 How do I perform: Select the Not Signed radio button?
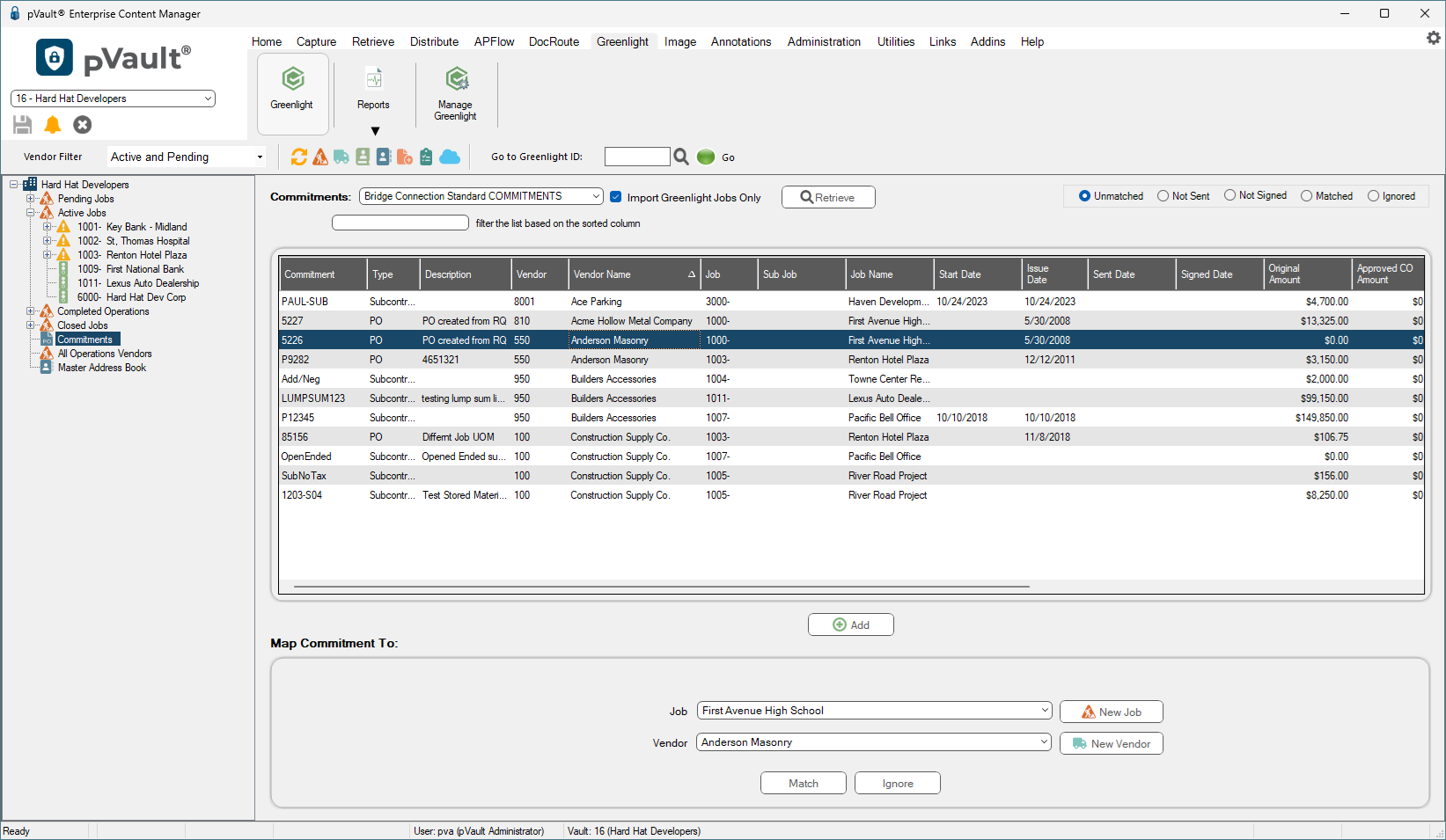(1230, 195)
